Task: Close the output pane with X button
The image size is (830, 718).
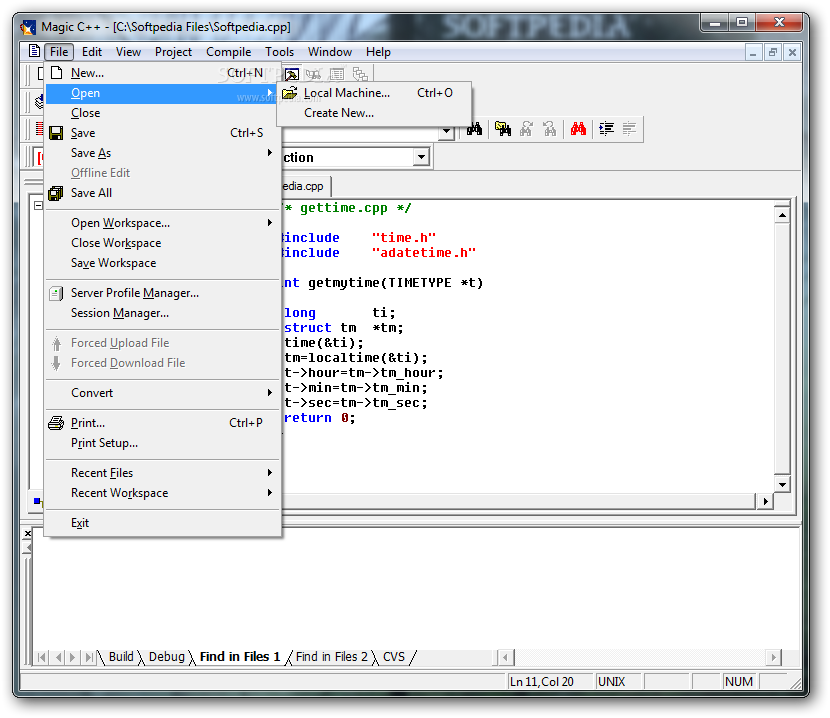Action: click(x=28, y=534)
